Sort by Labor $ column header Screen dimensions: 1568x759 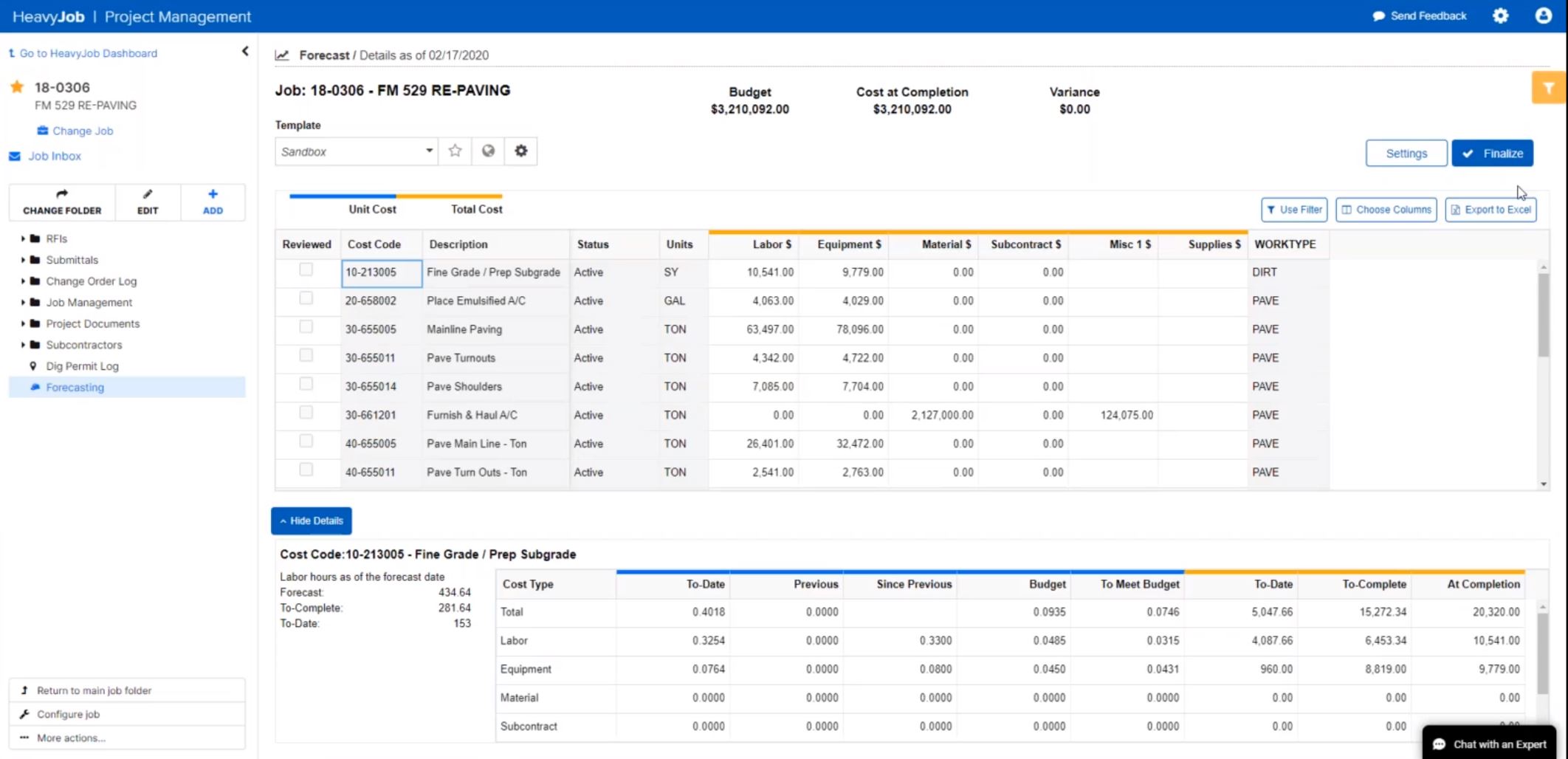753,244
